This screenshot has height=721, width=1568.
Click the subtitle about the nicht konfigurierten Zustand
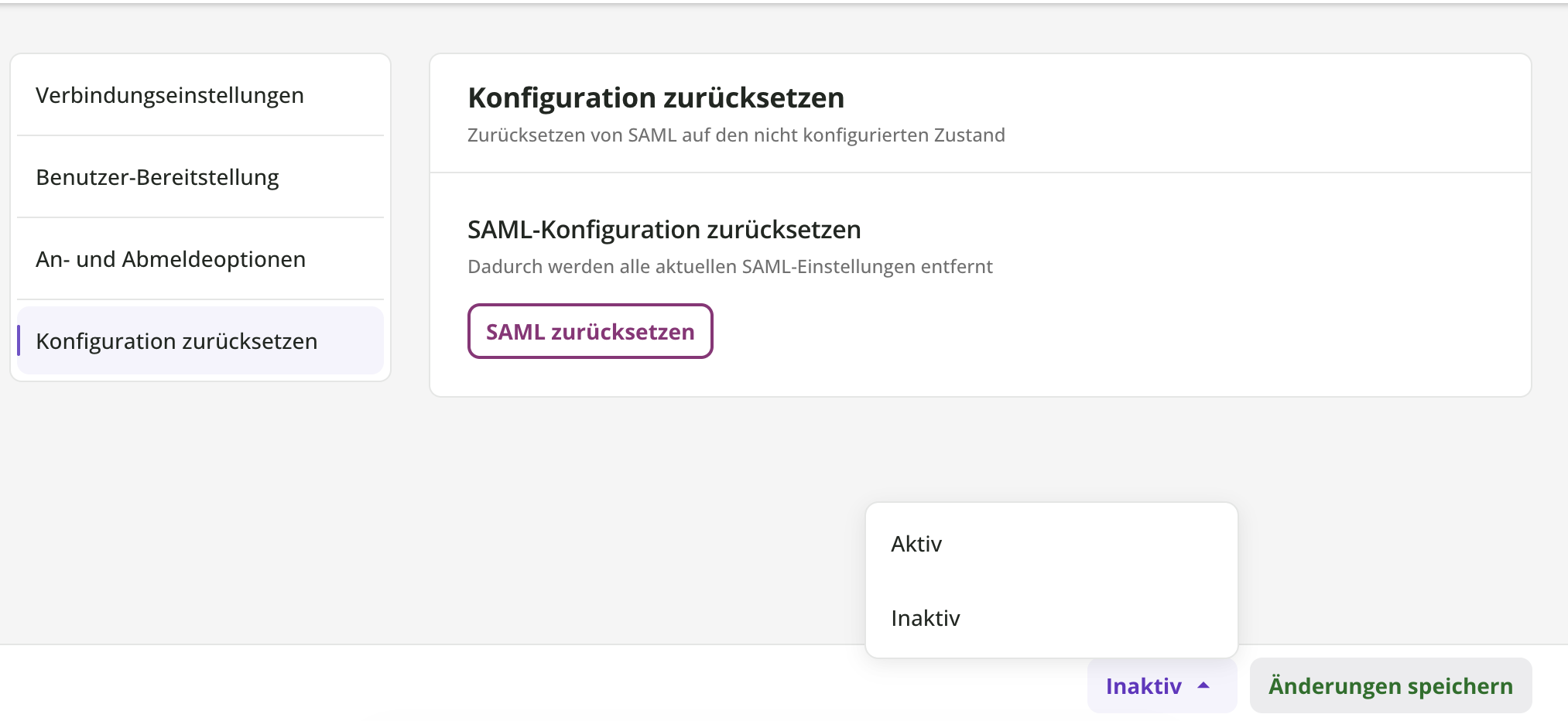tap(736, 135)
